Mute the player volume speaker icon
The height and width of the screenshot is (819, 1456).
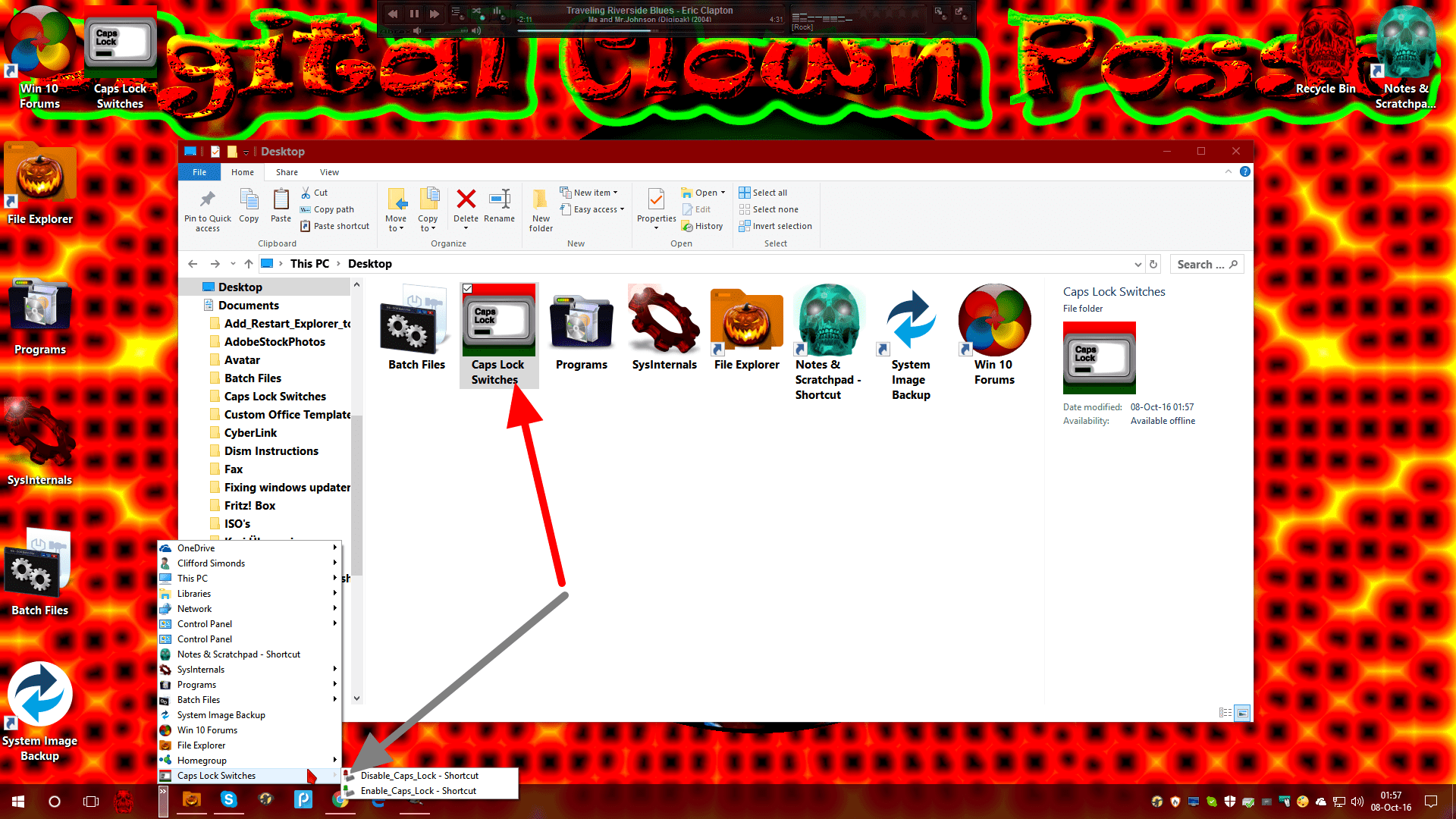click(x=417, y=31)
